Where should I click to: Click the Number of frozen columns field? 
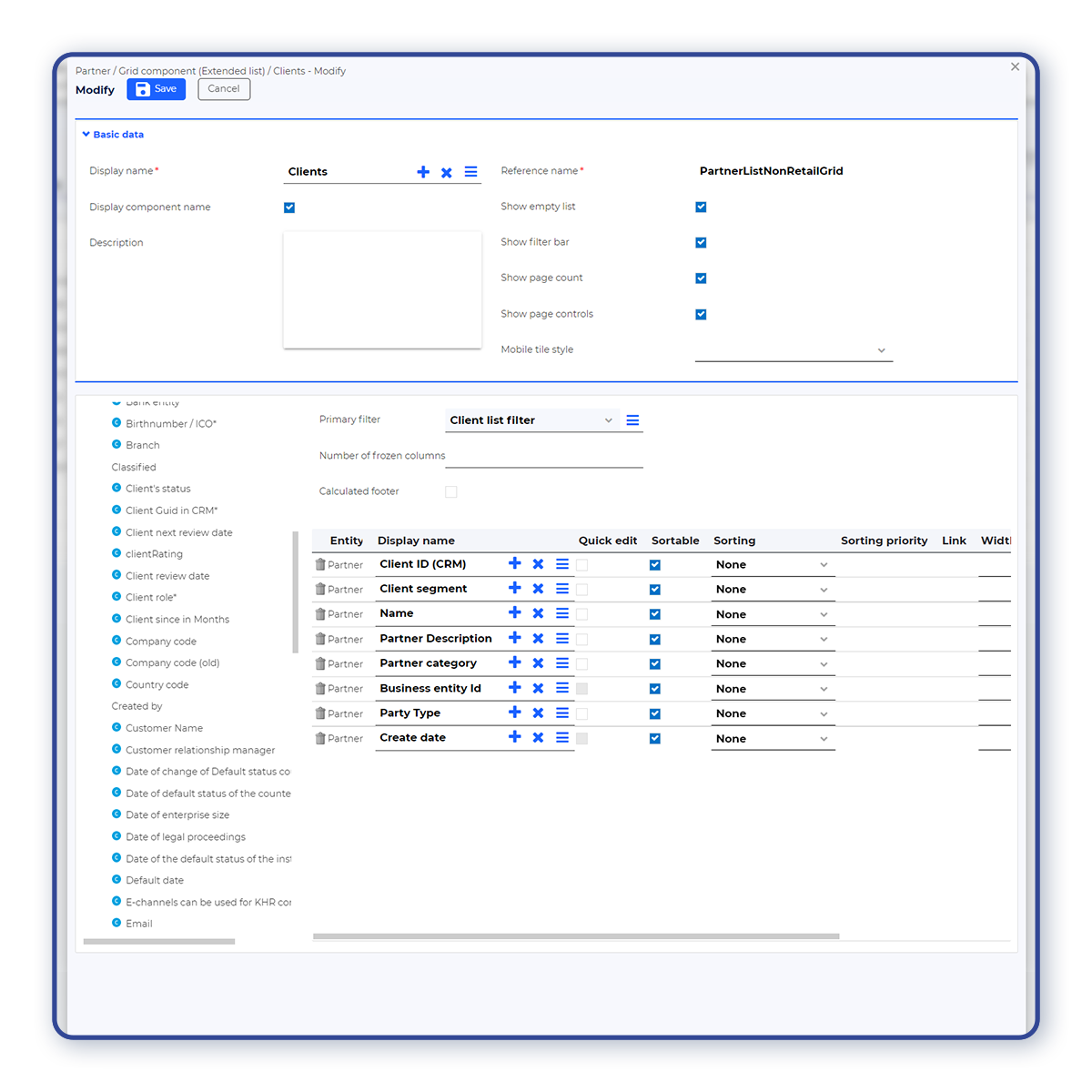tap(543, 456)
